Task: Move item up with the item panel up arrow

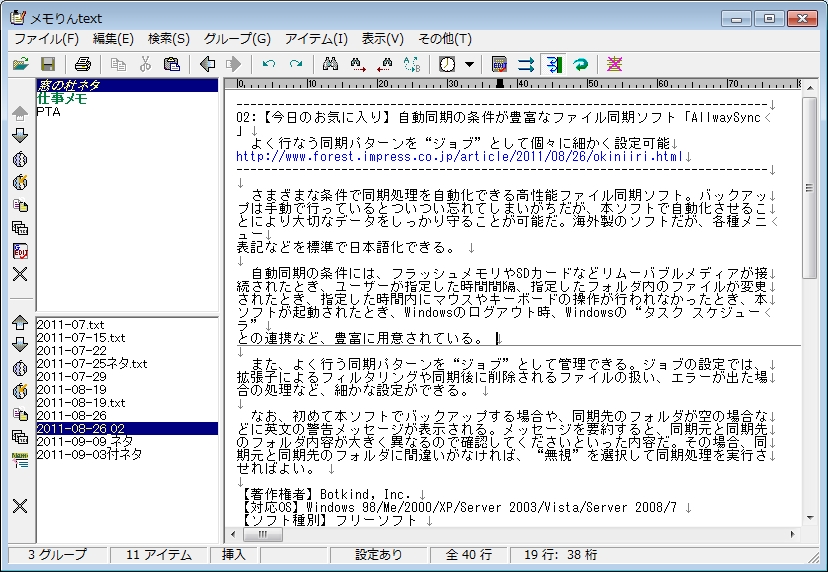Action: (20, 322)
